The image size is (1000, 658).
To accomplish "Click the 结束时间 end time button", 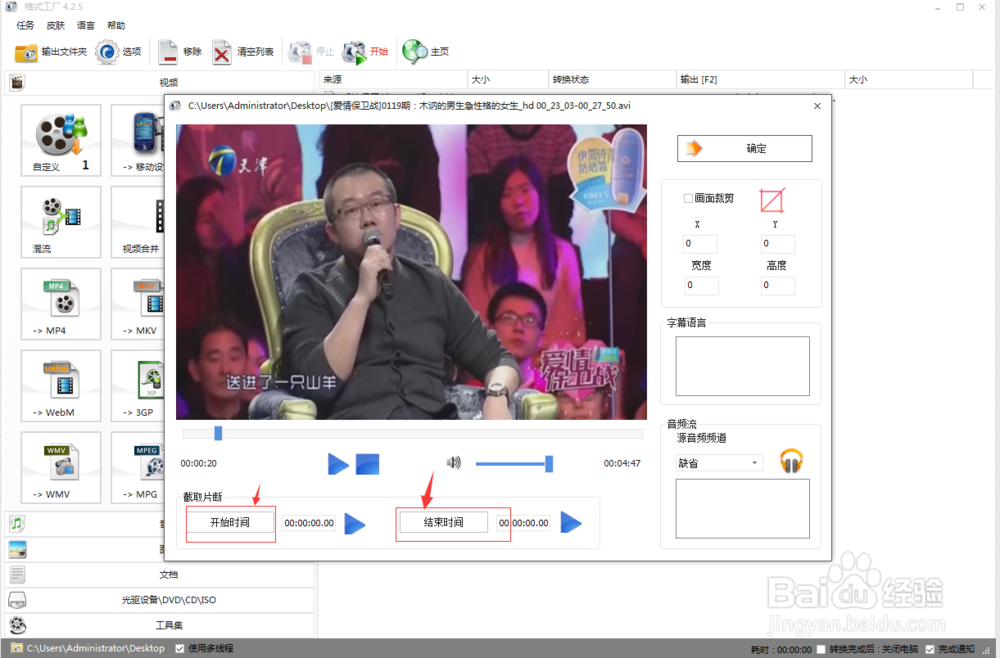I will tap(444, 523).
